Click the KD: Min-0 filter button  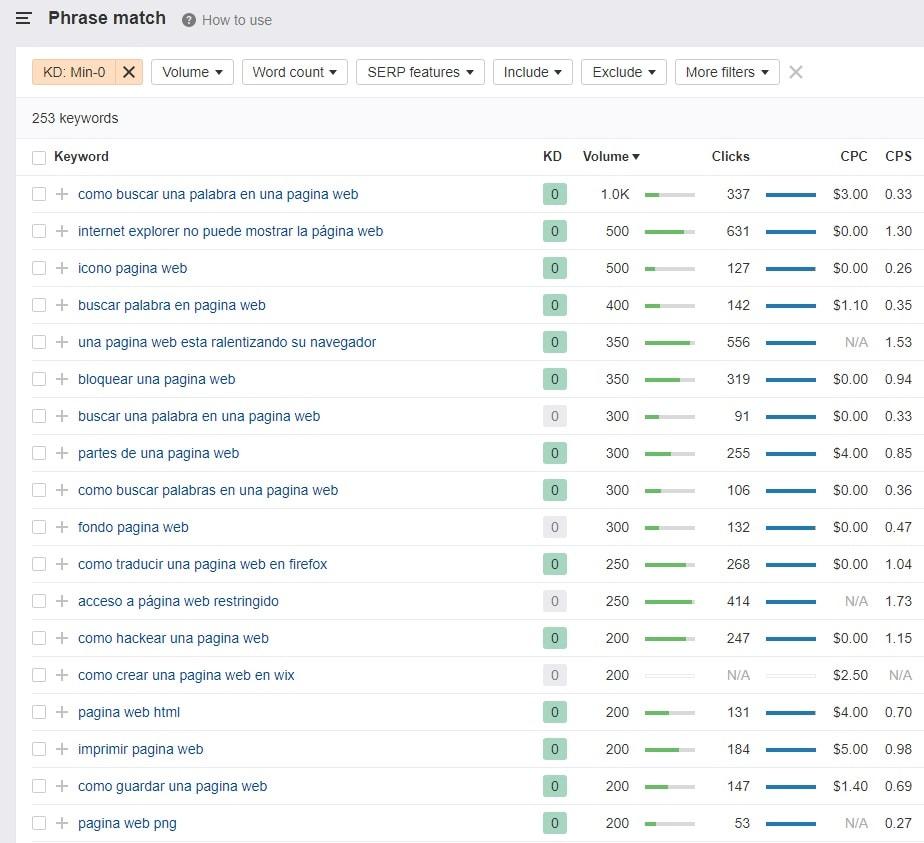tap(74, 72)
